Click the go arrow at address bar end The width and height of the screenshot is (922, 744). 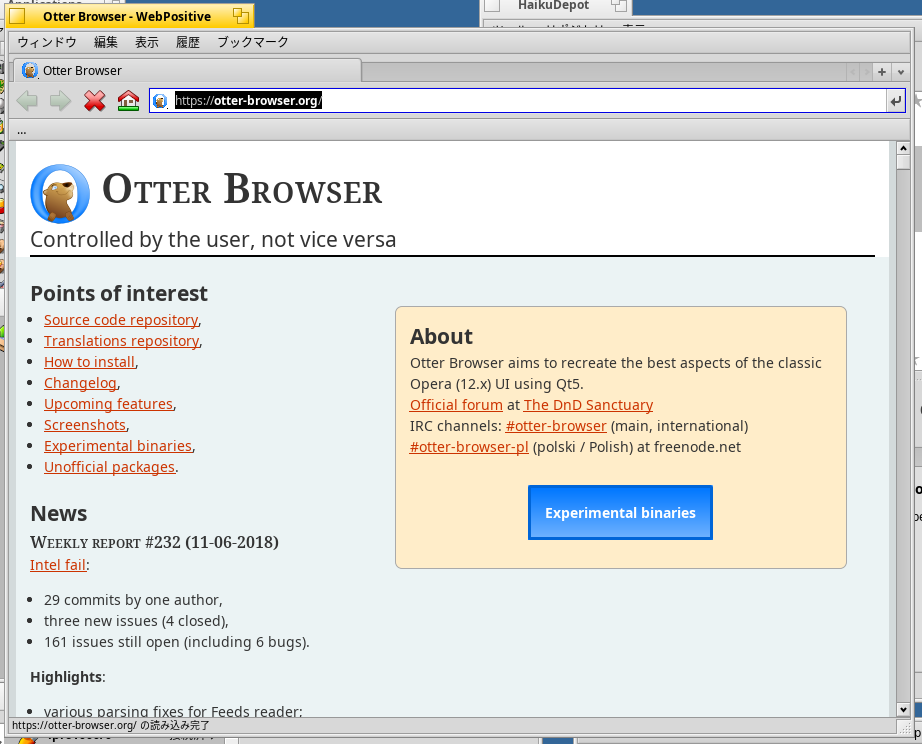(896, 101)
